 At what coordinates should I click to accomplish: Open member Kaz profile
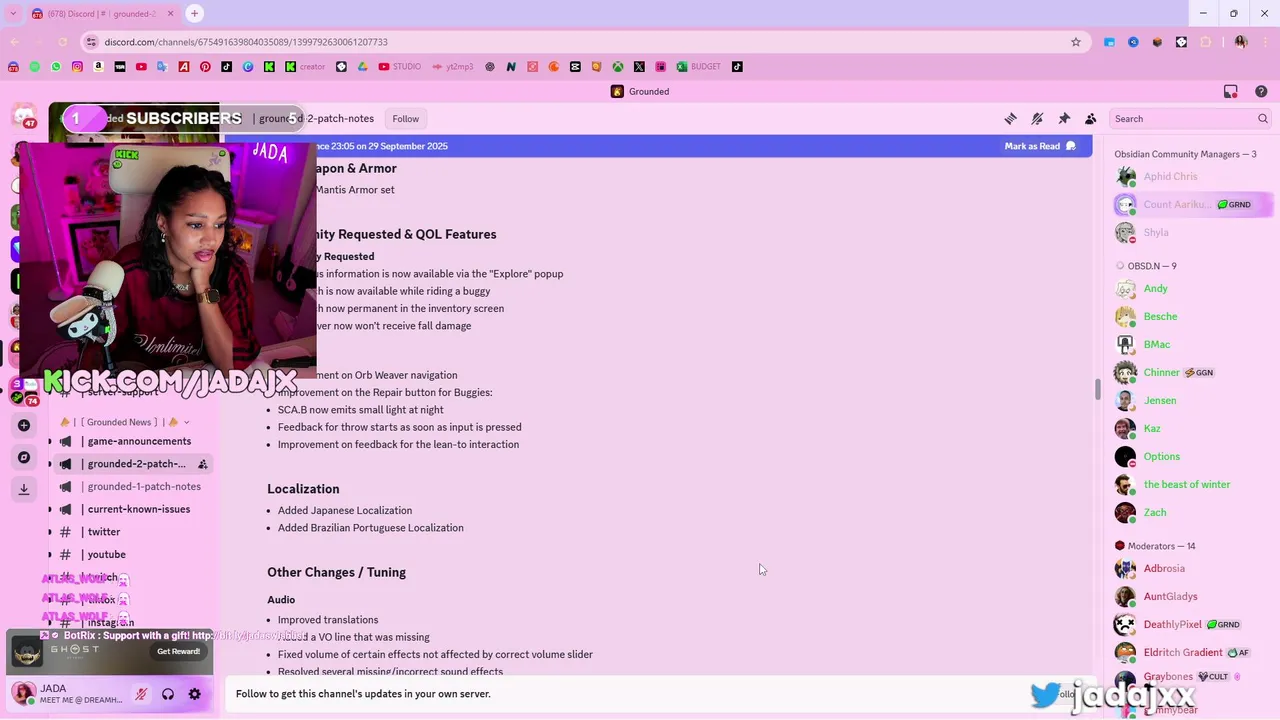[x=1192, y=428]
